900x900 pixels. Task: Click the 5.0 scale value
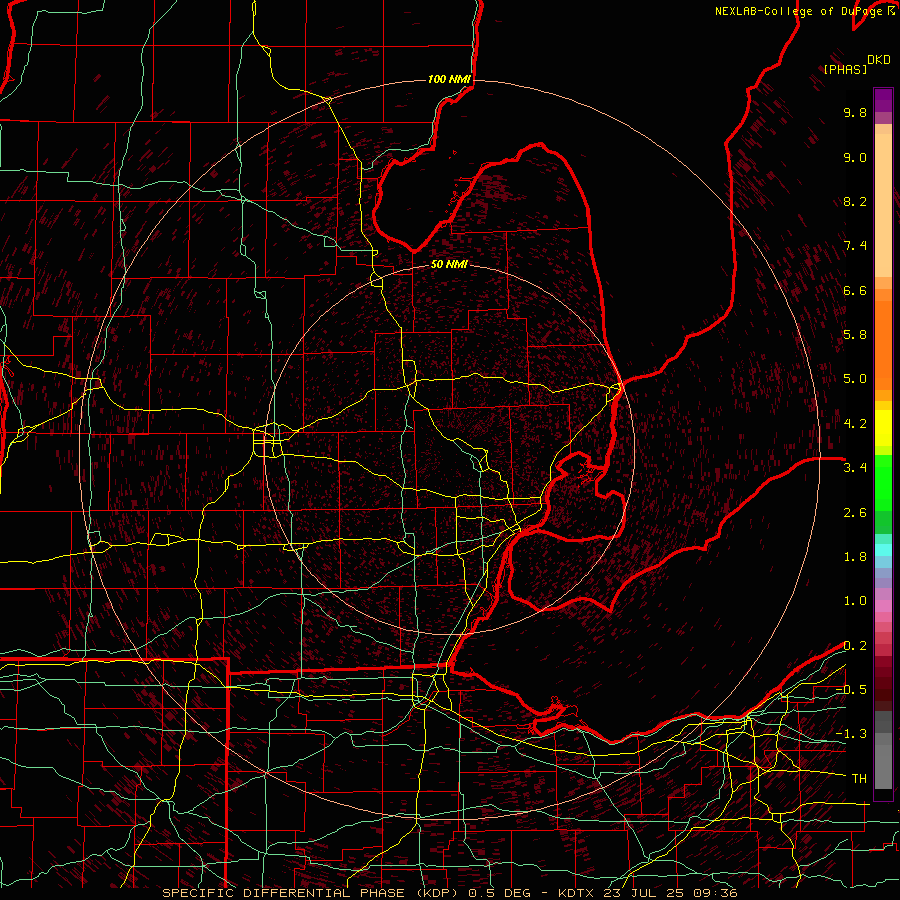click(855, 379)
